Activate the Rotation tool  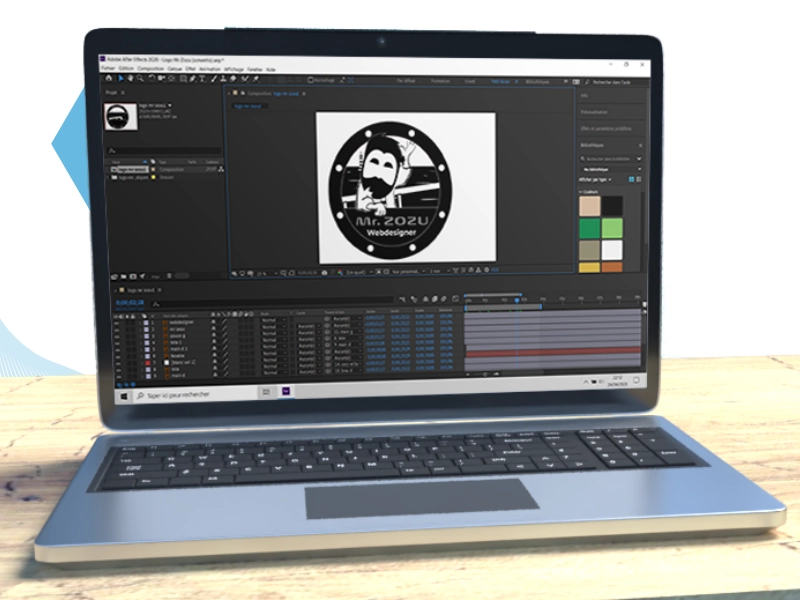pyautogui.click(x=151, y=78)
